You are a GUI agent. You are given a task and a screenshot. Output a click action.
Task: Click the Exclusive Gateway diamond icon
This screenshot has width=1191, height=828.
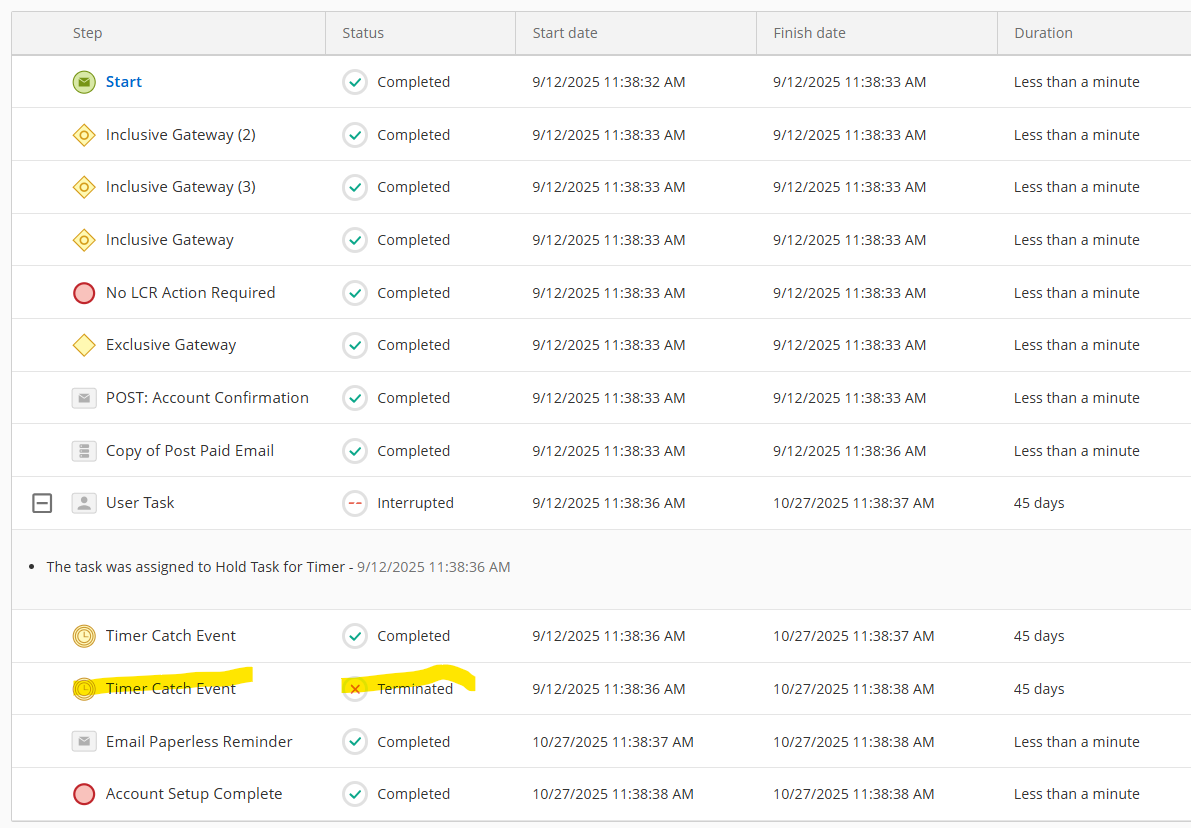(84, 345)
